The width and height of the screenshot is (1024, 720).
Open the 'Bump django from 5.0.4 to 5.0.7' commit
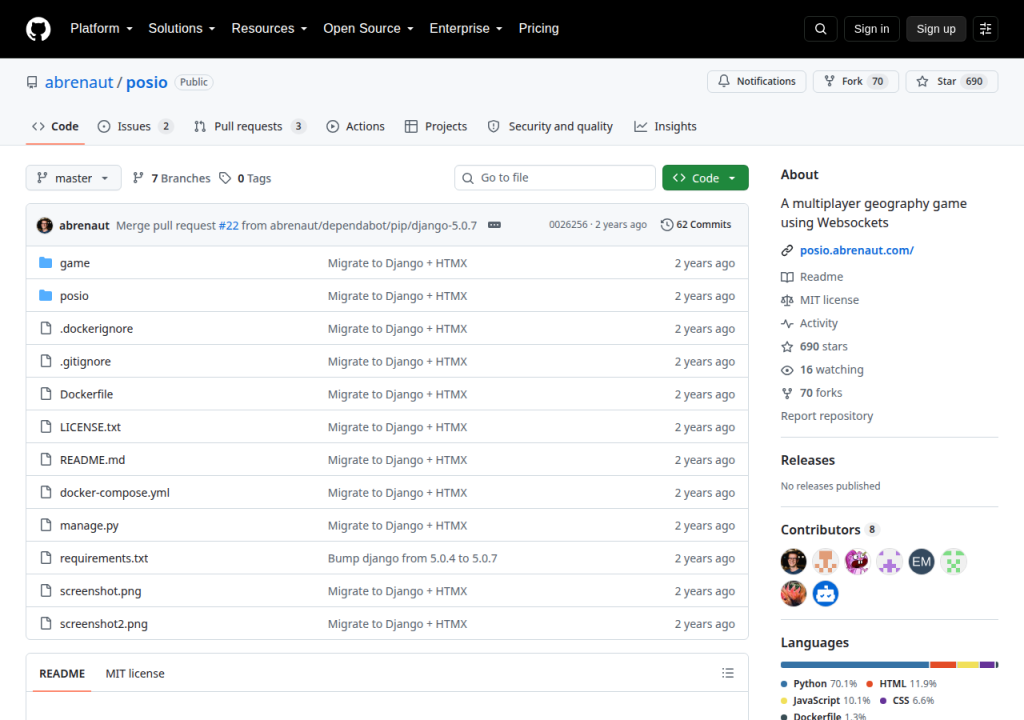pos(413,559)
